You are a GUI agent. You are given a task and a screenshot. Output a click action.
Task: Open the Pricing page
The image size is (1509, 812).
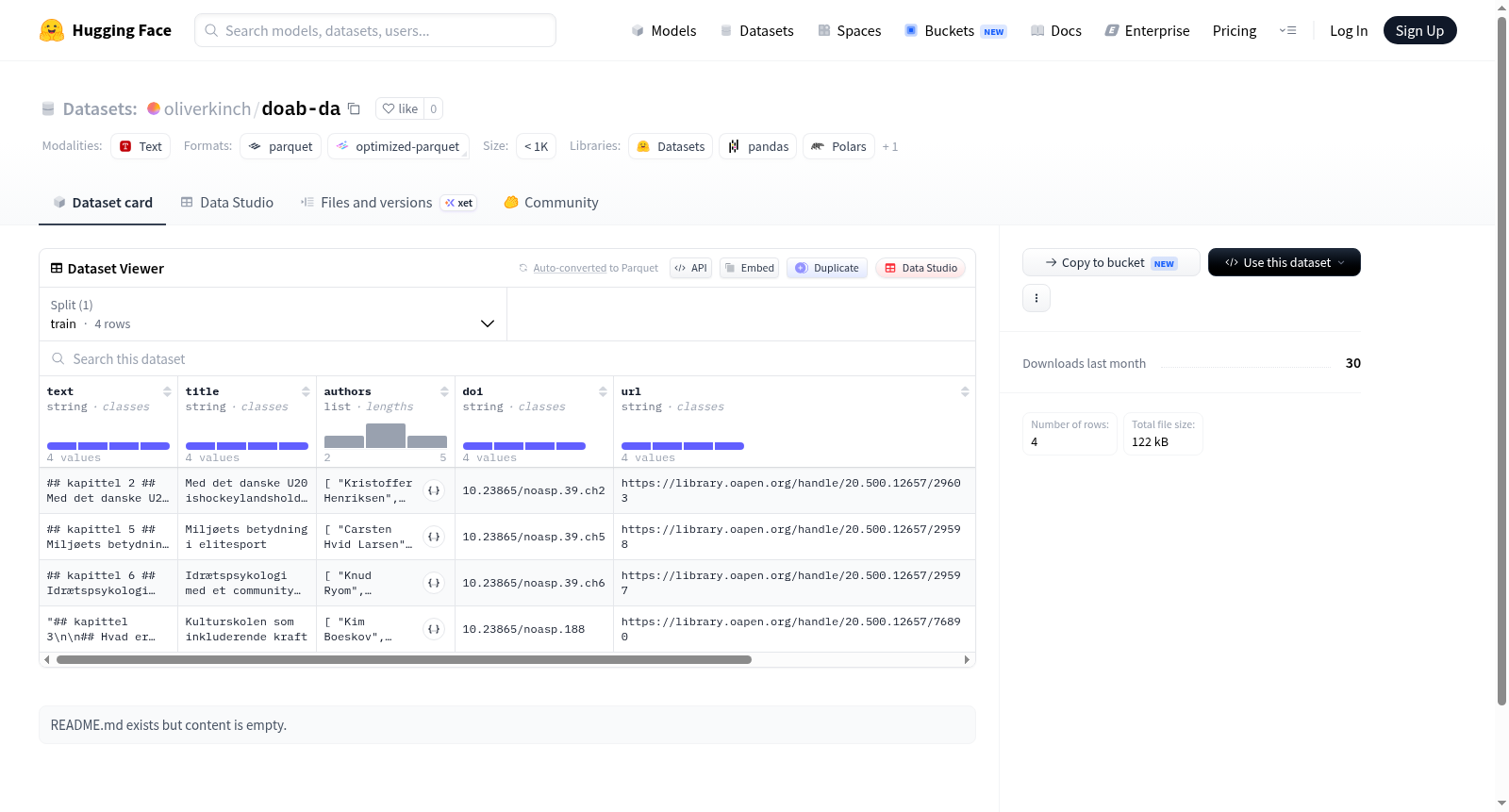(x=1235, y=31)
